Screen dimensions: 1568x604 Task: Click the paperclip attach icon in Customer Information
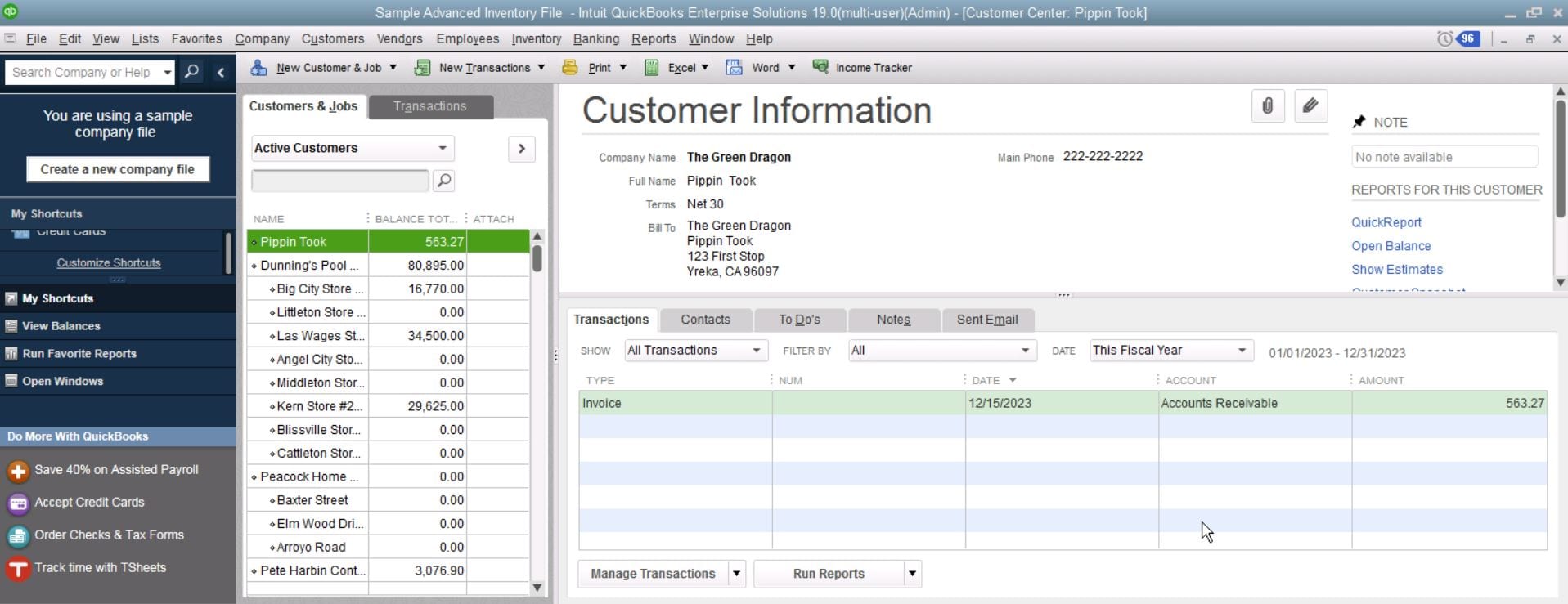(1268, 106)
